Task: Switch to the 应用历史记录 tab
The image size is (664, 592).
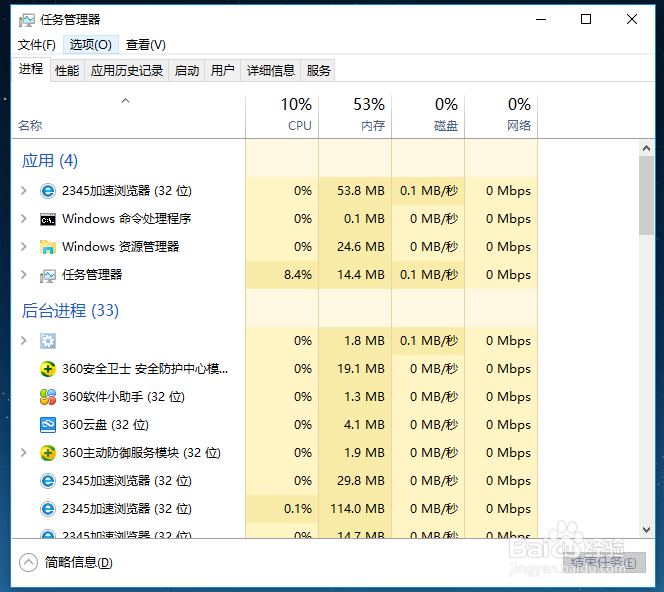Action: 127,70
